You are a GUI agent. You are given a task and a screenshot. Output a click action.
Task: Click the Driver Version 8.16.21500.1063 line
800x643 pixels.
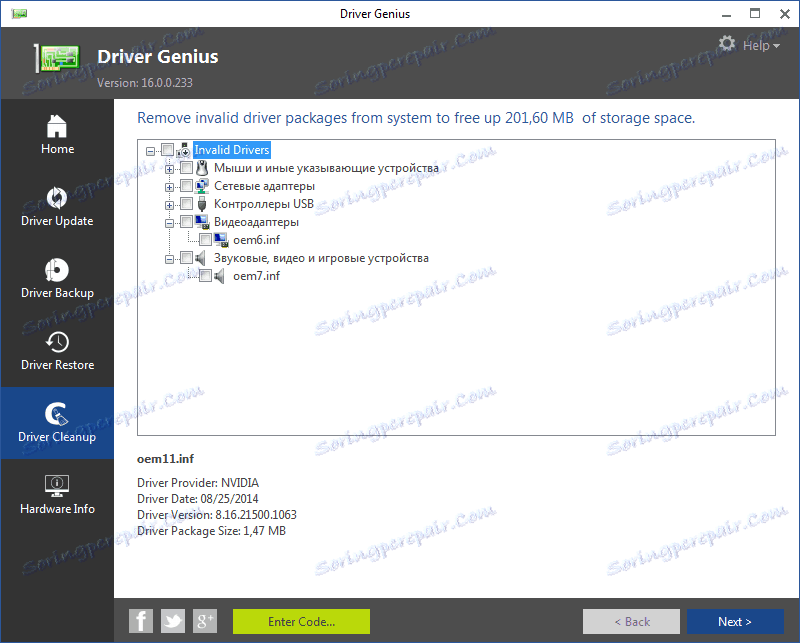[x=217, y=514]
